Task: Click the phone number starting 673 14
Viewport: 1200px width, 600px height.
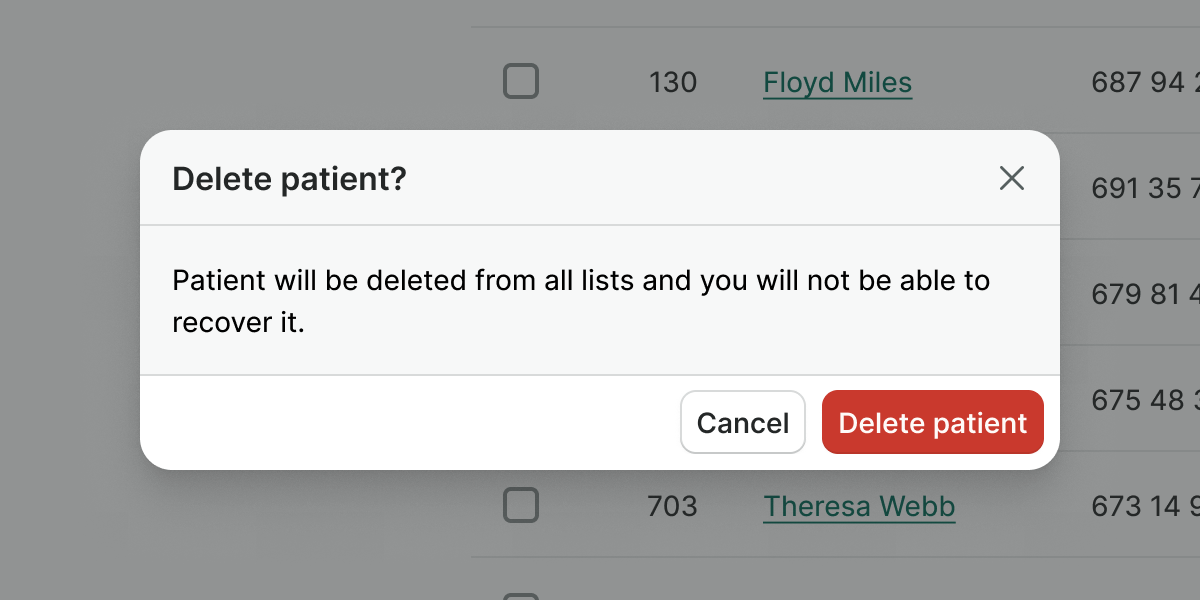Action: pyautogui.click(x=1144, y=507)
